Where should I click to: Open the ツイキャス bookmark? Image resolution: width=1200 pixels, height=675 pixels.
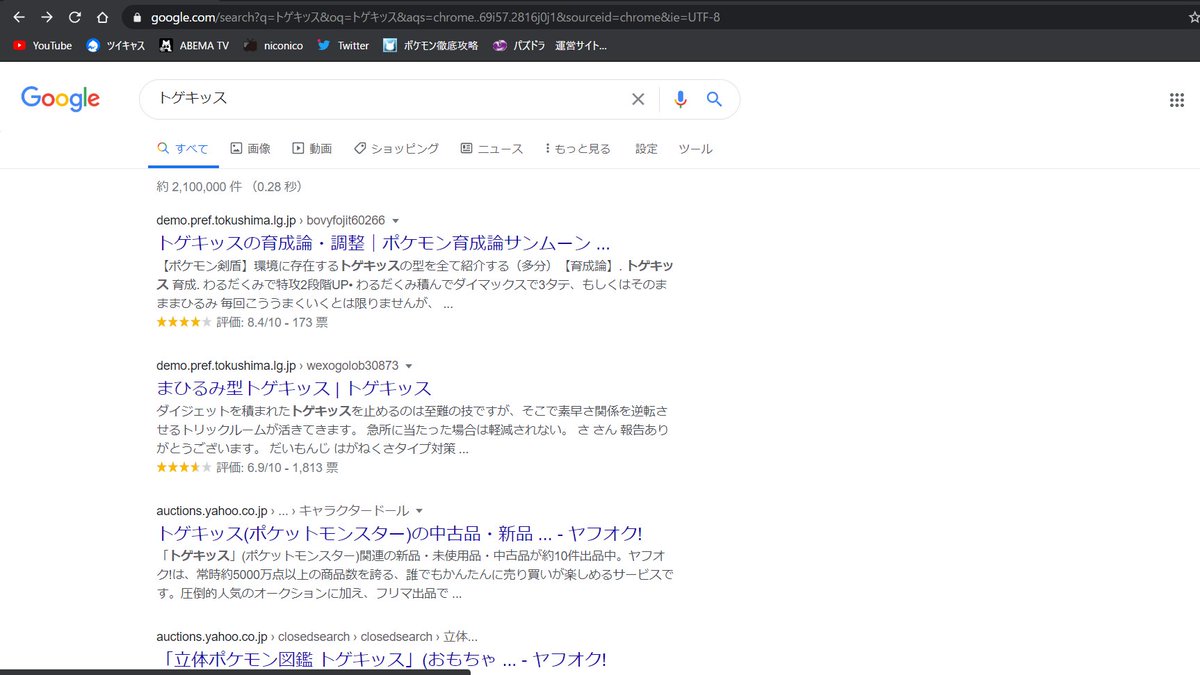pyautogui.click(x=116, y=45)
